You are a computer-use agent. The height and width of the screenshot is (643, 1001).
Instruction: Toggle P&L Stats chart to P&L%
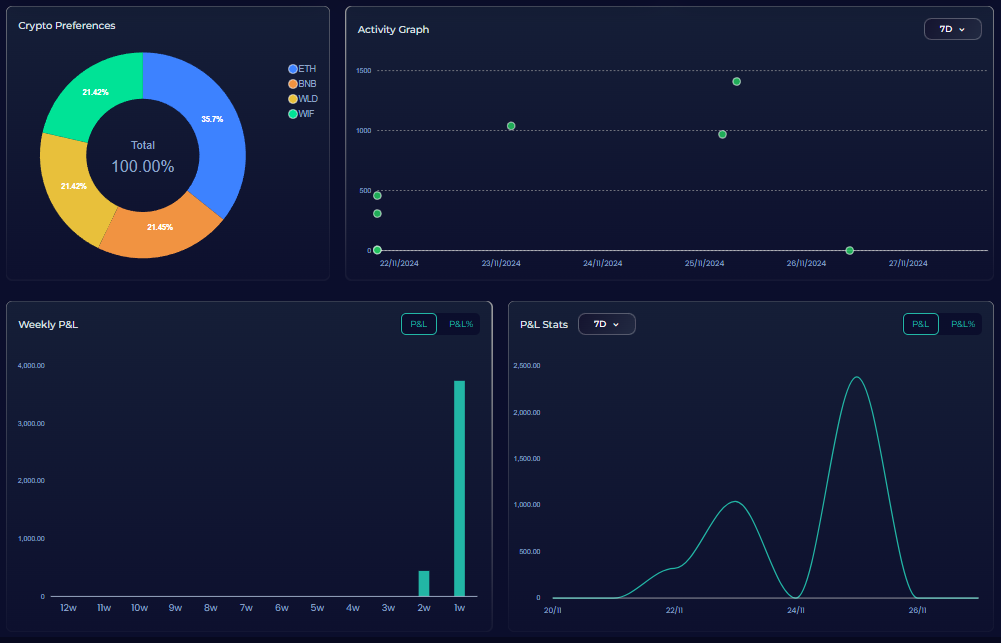(x=962, y=324)
